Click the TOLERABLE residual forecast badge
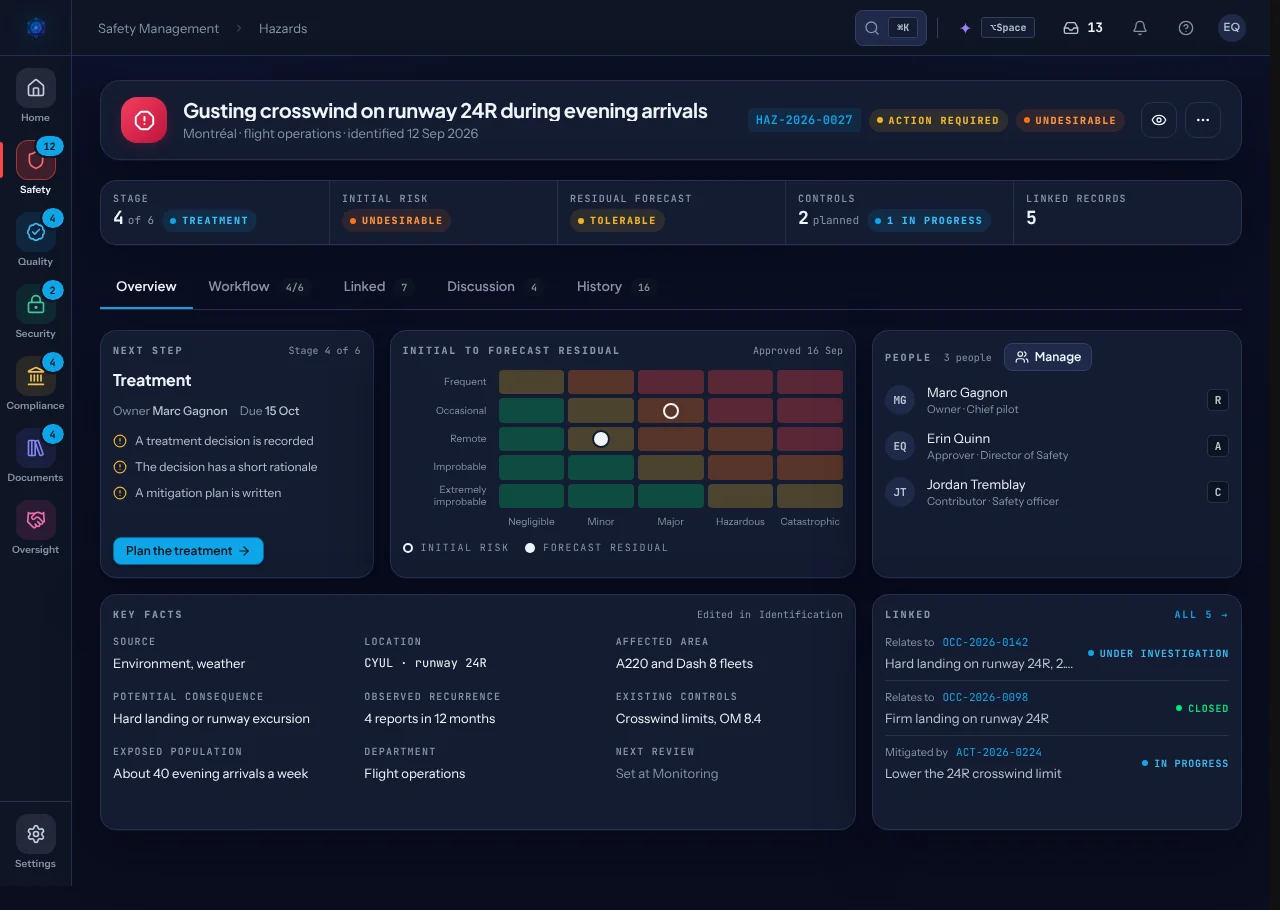 point(616,221)
